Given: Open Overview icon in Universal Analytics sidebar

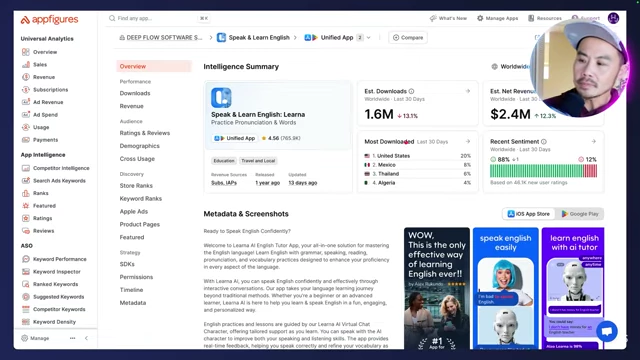Looking at the screenshot, I should tap(26, 52).
